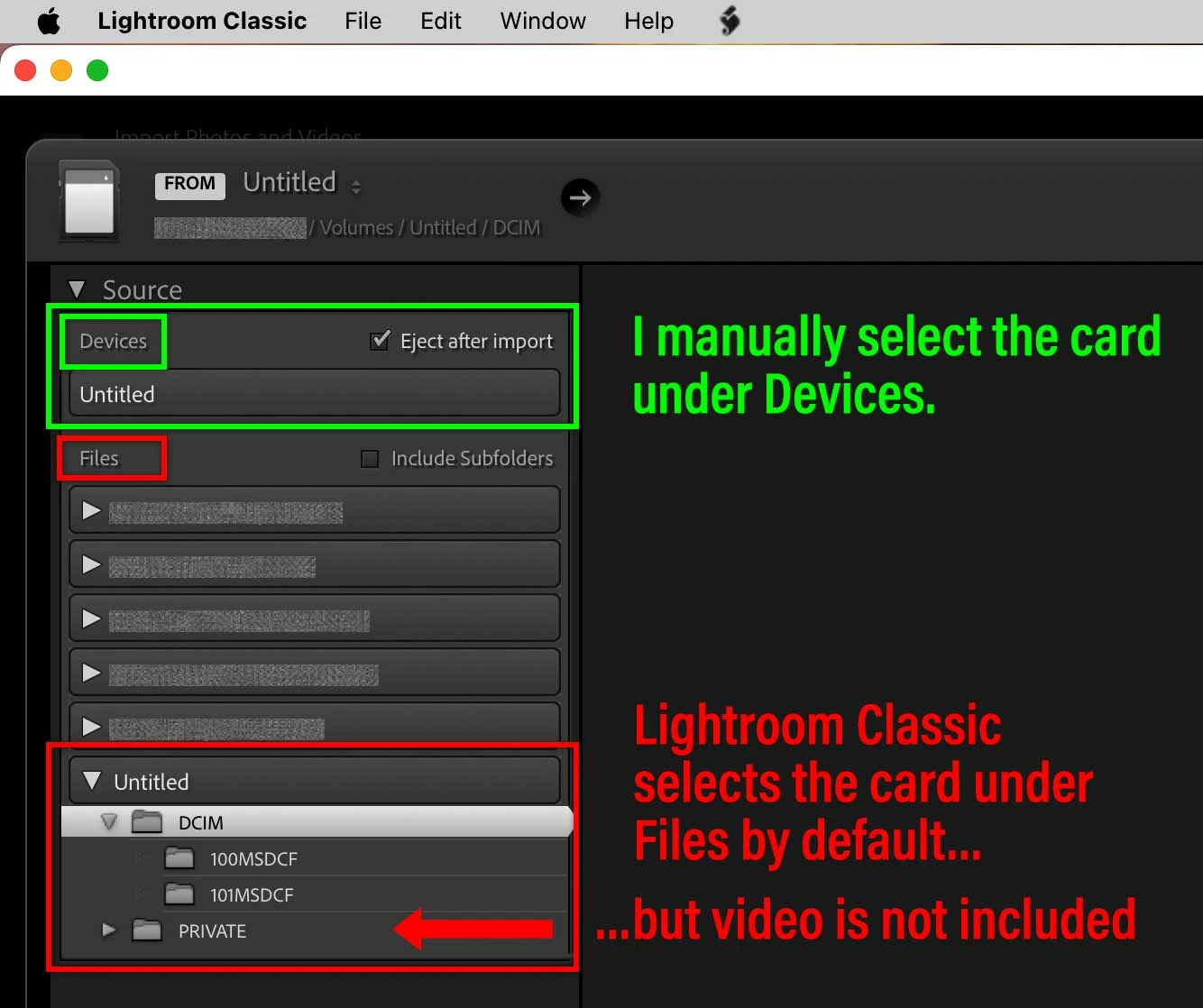
Task: Collapse the DCIM folder triangle
Action: coord(109,822)
